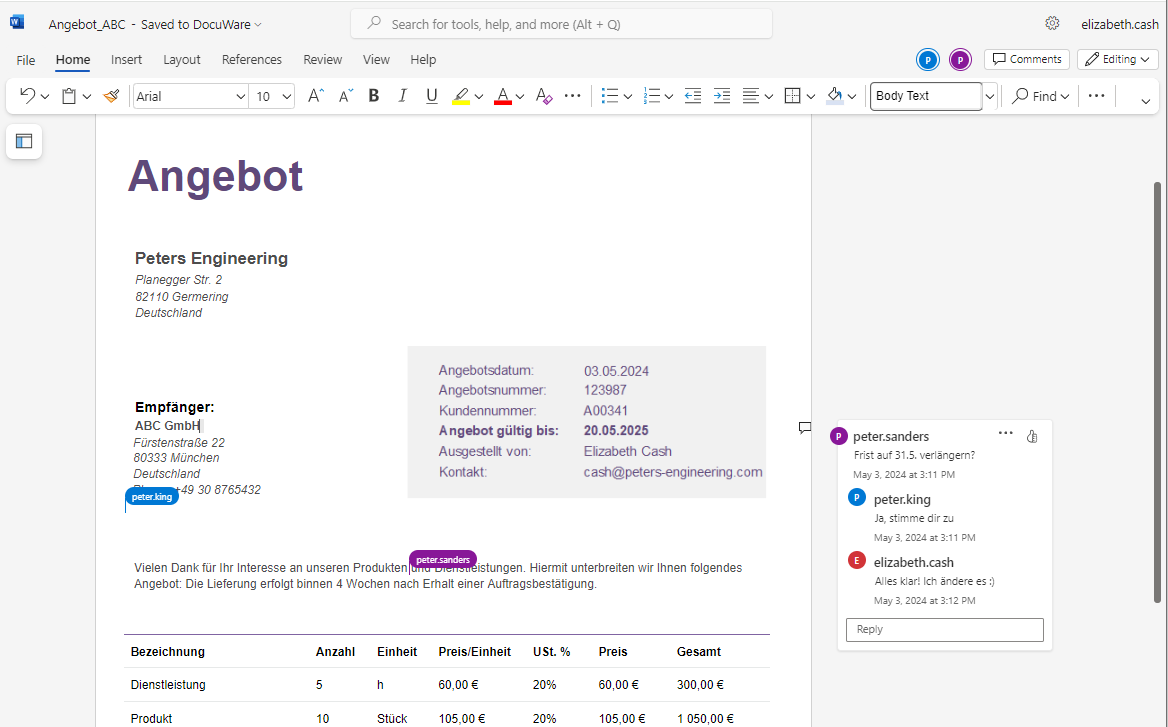Click the Format Painter icon

click(111, 96)
